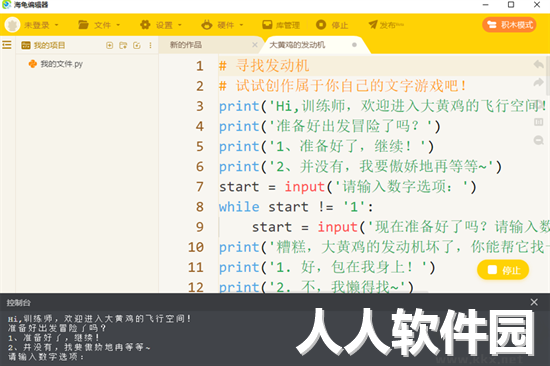
Task: Open the 文件 file menu
Action: coord(95,25)
